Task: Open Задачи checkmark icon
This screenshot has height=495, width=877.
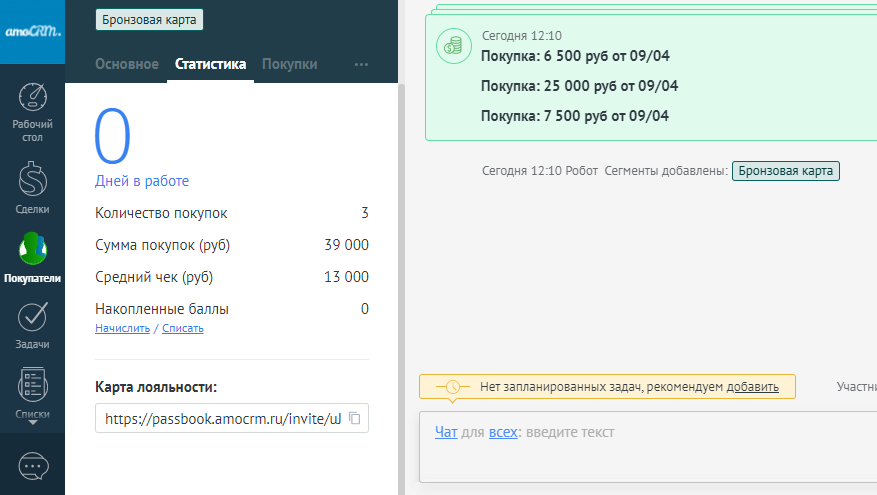Action: click(32, 318)
